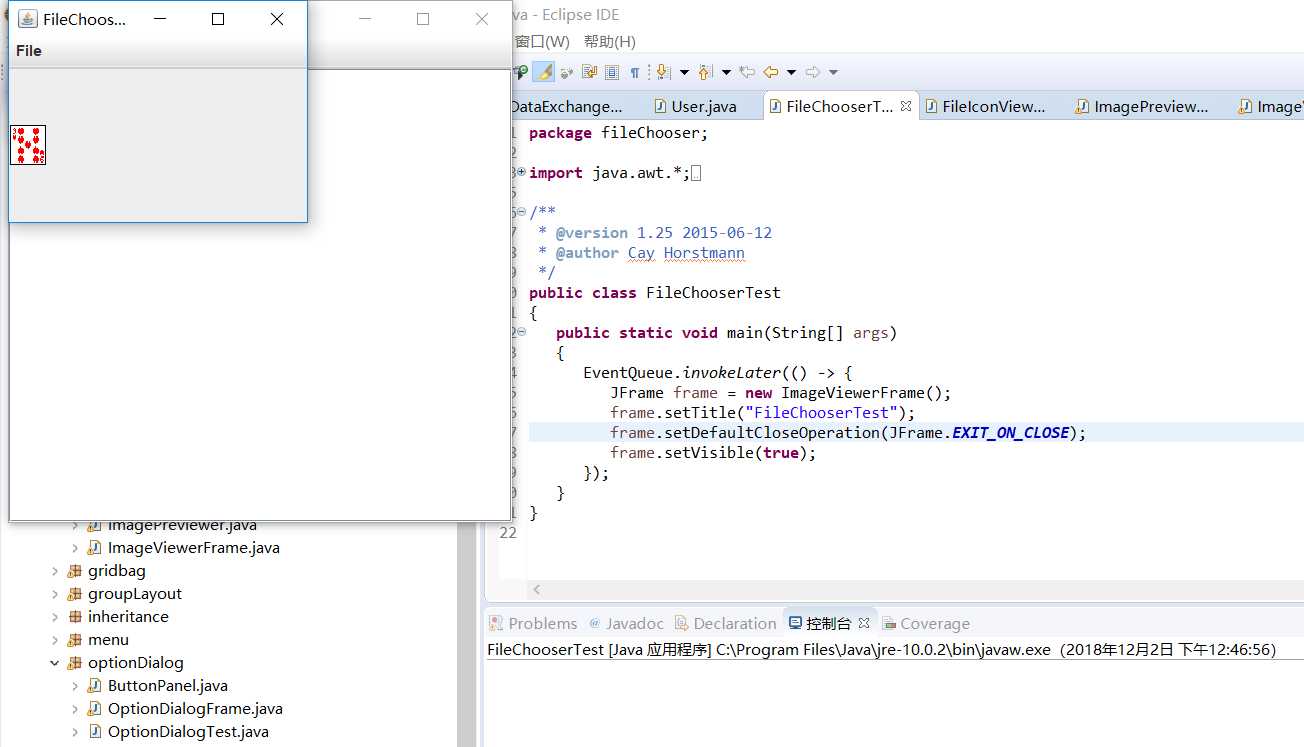
Task: Switch to FileIconView editor tab
Action: (984, 106)
